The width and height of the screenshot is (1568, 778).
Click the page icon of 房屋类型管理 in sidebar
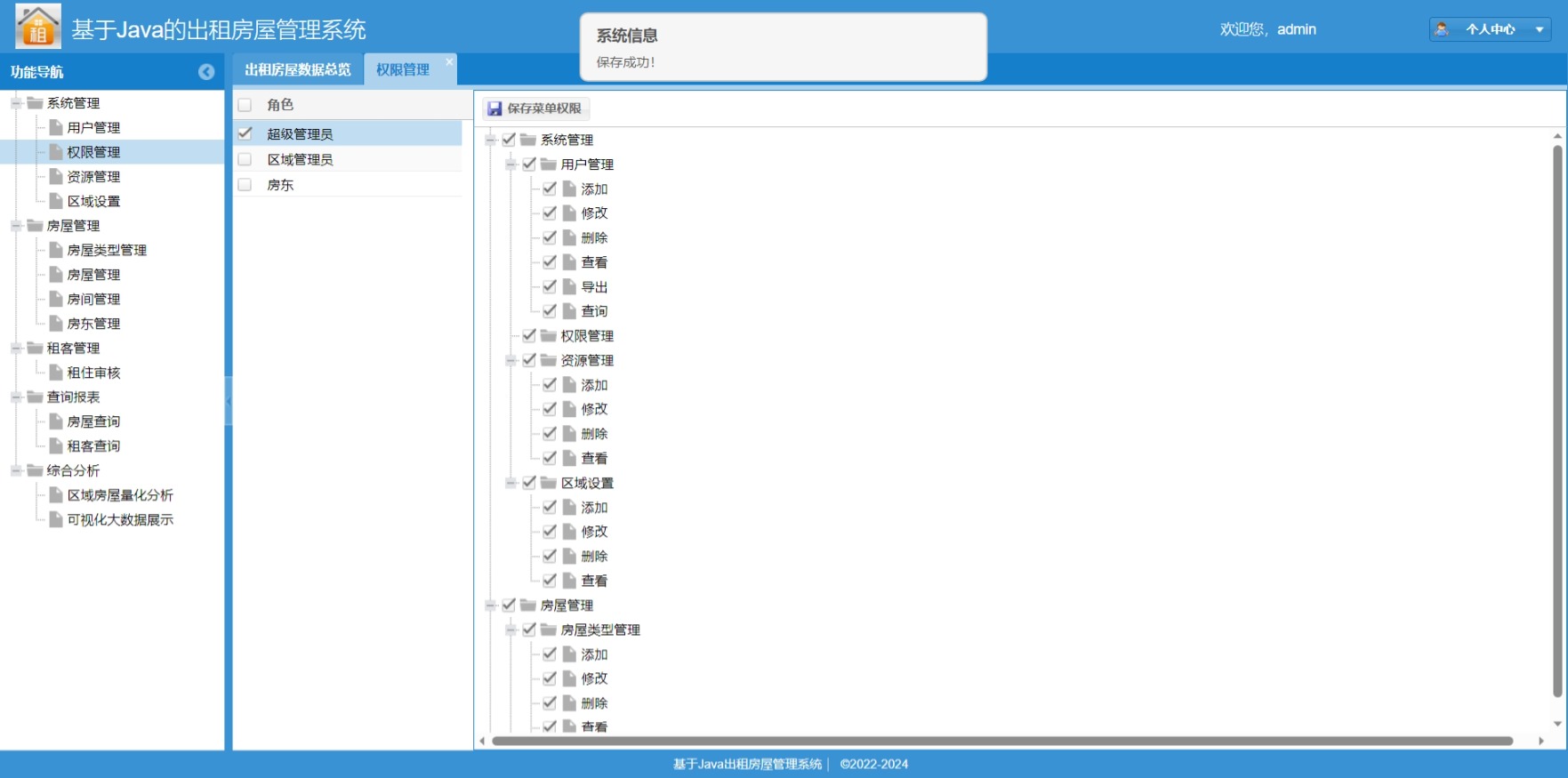(x=56, y=250)
